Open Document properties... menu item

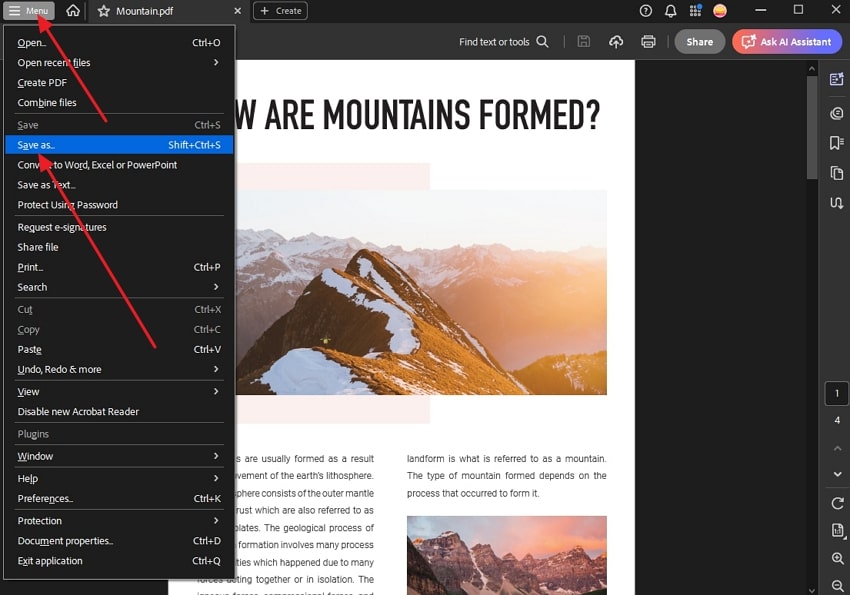pyautogui.click(x=119, y=541)
